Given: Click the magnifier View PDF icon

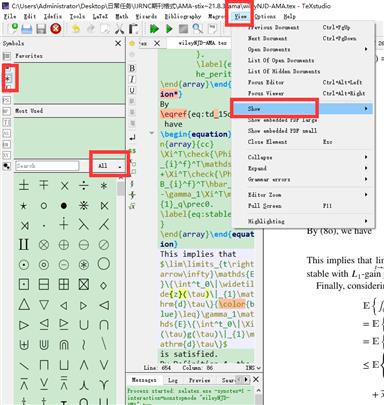Looking at the screenshot, I should 198,29.
